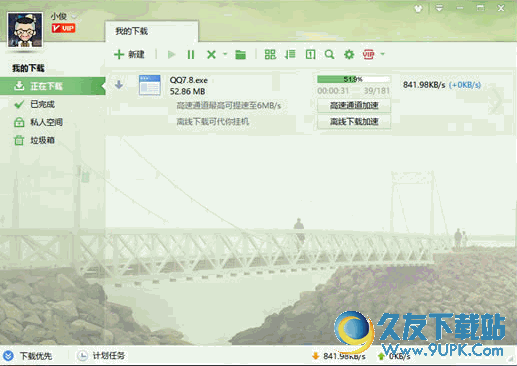Click the QQ7.8.exe file type icon
The width and height of the screenshot is (517, 366).
click(150, 85)
